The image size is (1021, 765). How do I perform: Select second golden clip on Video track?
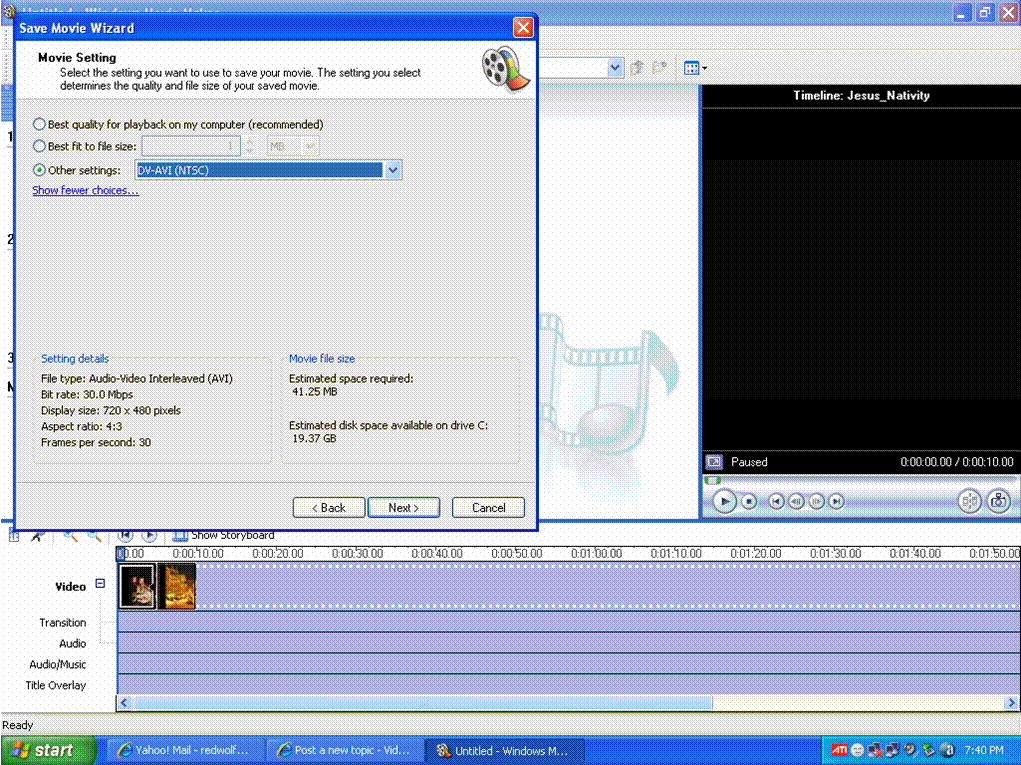pyautogui.click(x=177, y=587)
